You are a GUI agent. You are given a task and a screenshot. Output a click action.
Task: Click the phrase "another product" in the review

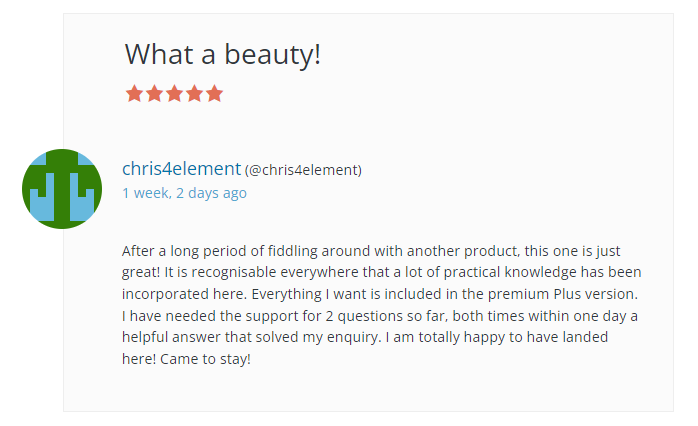[x=439, y=250]
